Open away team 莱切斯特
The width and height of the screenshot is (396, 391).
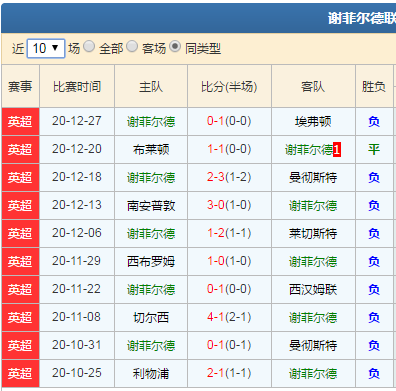pos(313,234)
